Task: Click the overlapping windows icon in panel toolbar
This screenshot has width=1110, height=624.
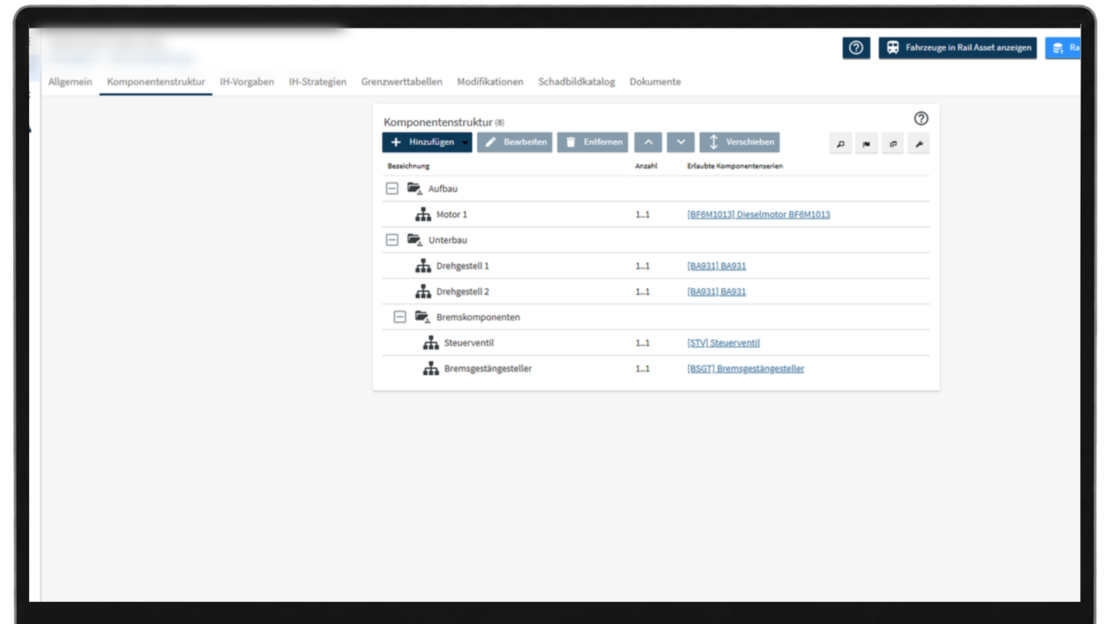Action: (x=893, y=144)
